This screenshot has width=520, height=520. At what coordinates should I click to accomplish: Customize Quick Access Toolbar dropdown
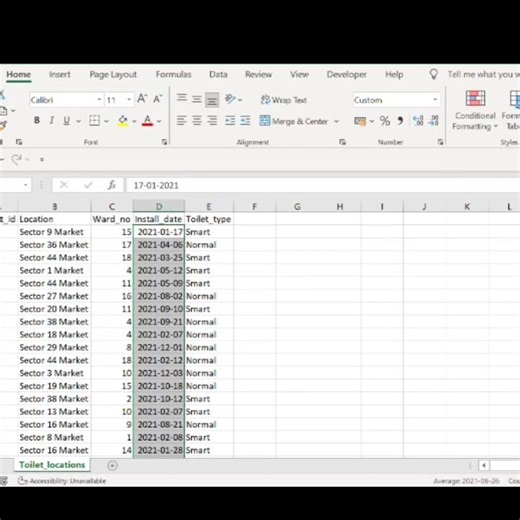point(42,159)
